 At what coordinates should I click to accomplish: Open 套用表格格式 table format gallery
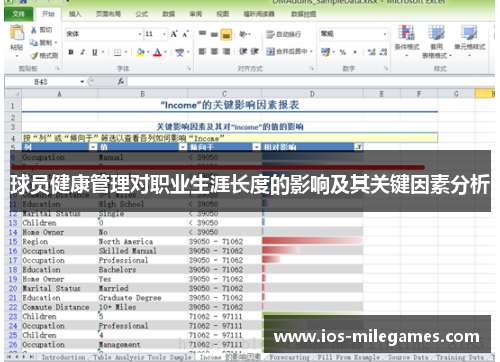436,42
